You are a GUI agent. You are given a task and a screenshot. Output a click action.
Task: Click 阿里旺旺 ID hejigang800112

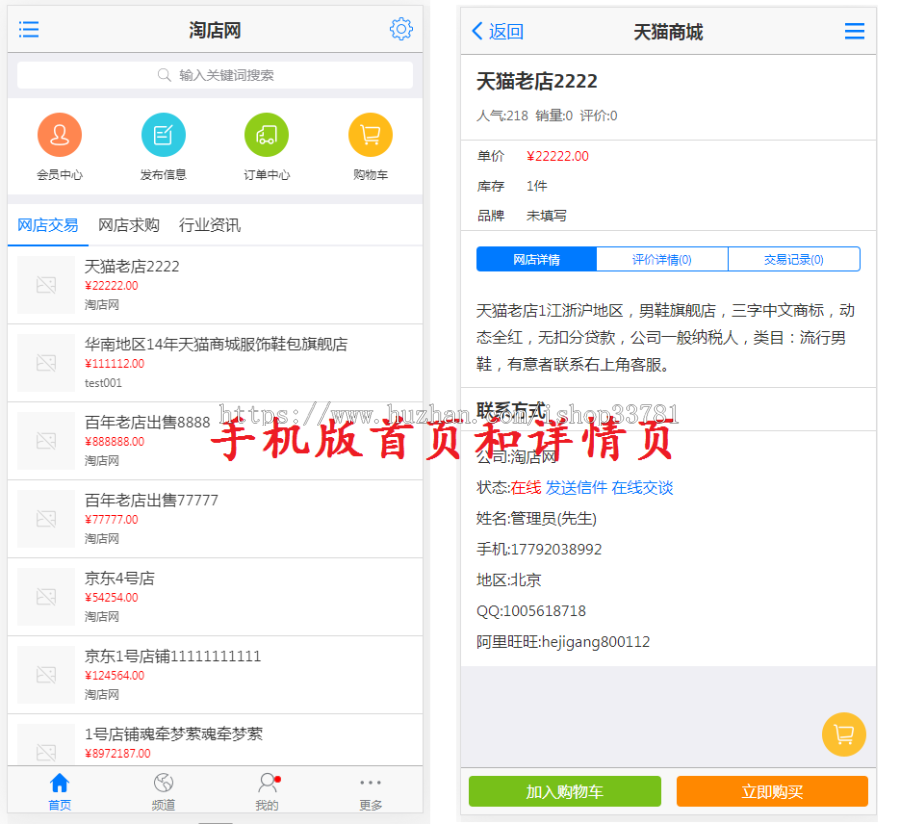596,642
